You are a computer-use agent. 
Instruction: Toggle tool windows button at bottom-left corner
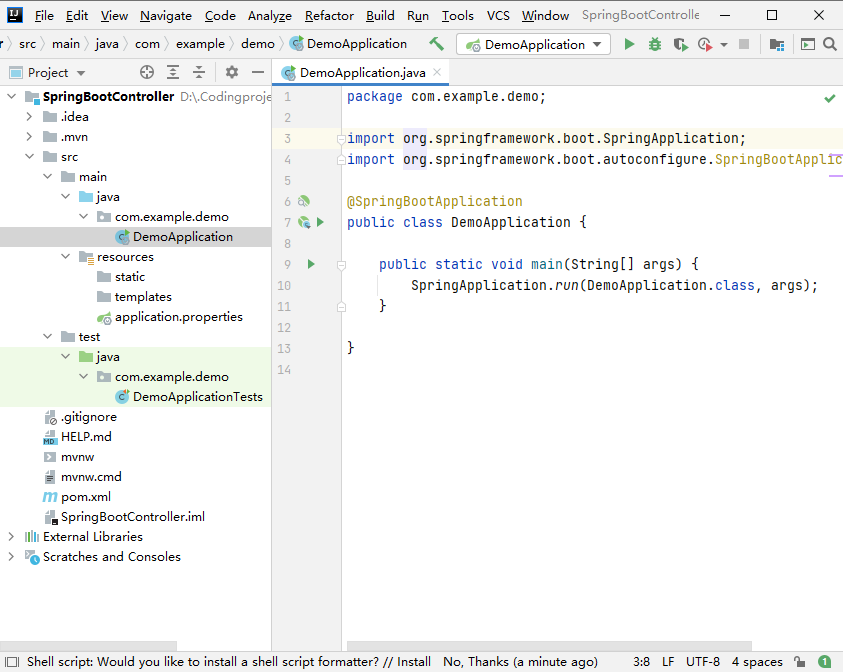coord(10,661)
